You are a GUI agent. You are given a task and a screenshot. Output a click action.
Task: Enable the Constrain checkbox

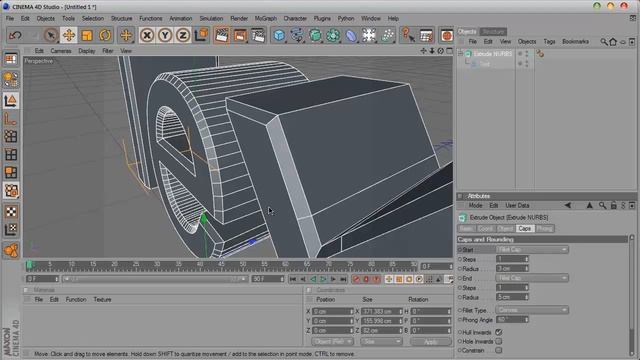tap(499, 350)
